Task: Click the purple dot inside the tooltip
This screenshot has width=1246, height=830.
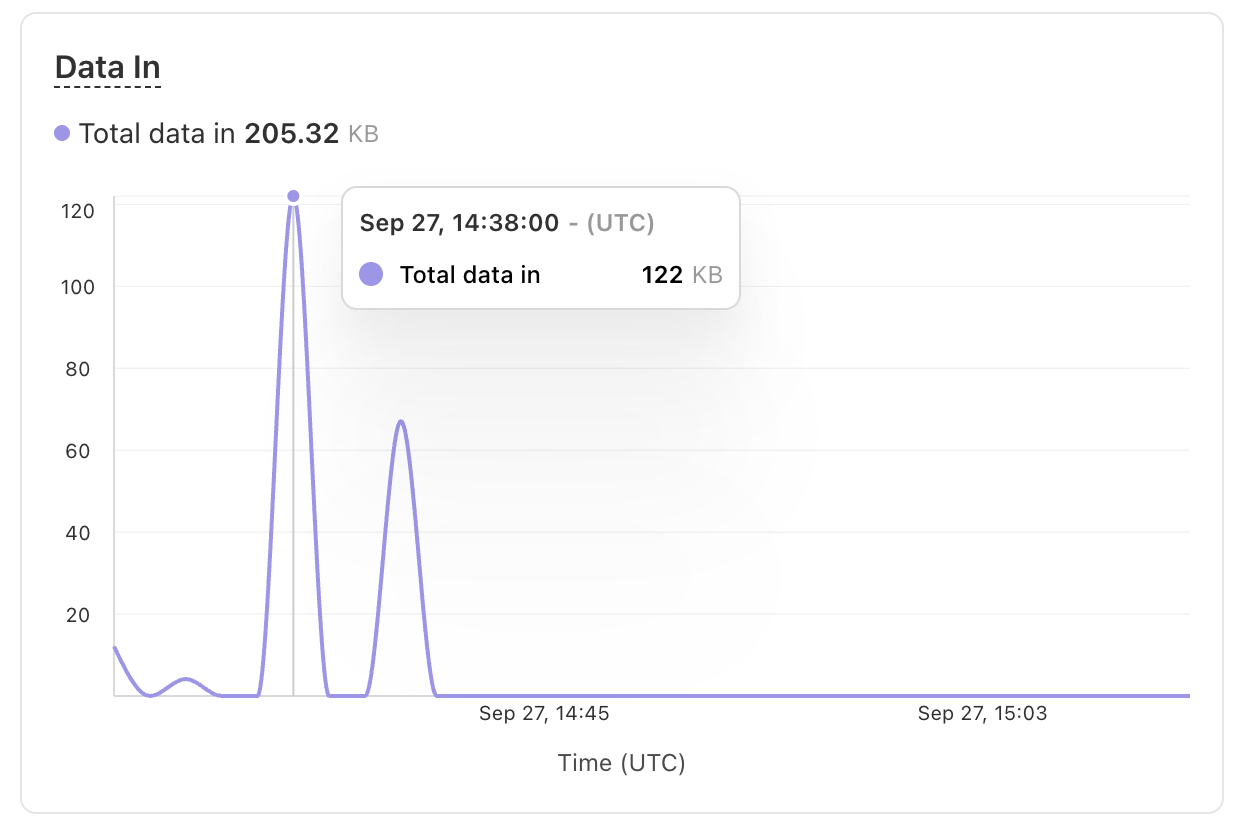Action: point(371,274)
